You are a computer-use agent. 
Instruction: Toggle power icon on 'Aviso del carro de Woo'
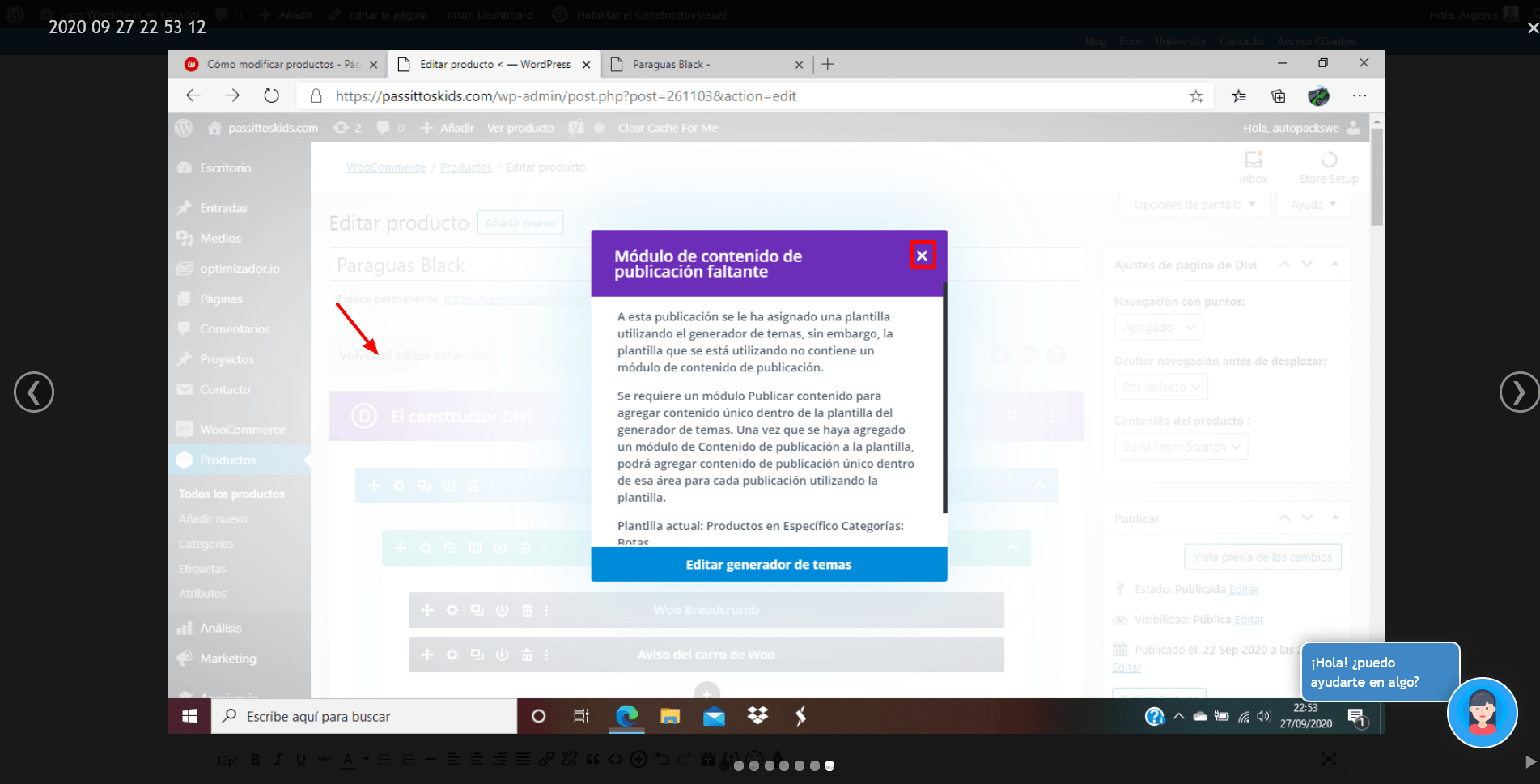click(503, 655)
